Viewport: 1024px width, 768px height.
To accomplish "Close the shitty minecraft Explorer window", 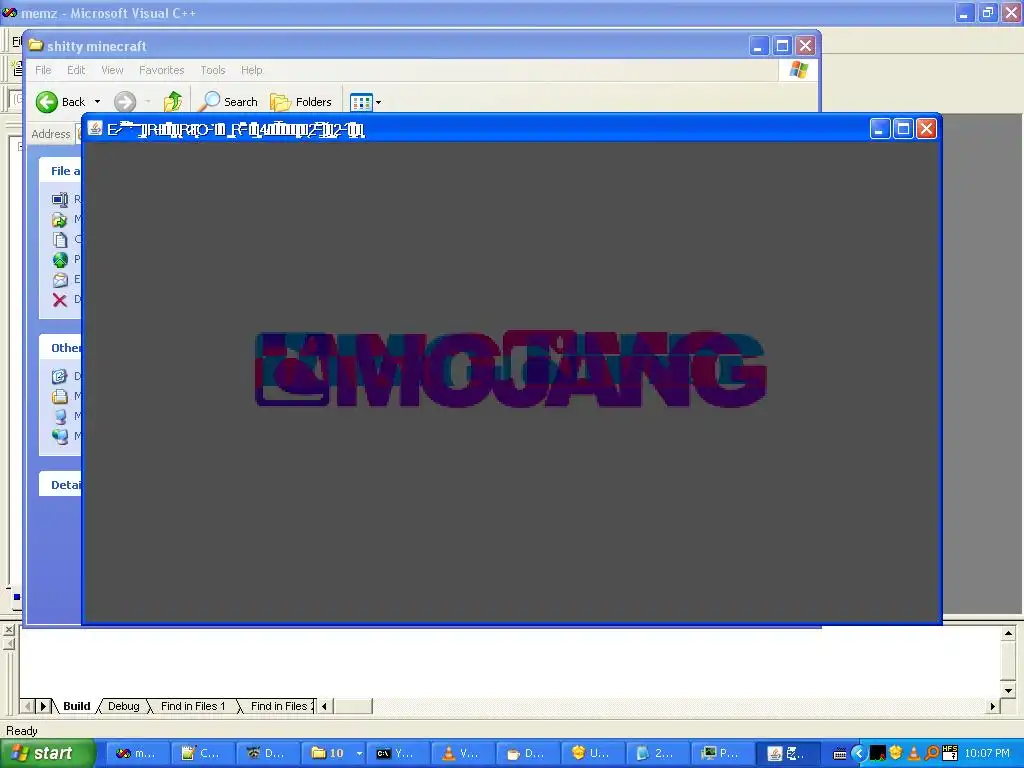I will tap(805, 46).
